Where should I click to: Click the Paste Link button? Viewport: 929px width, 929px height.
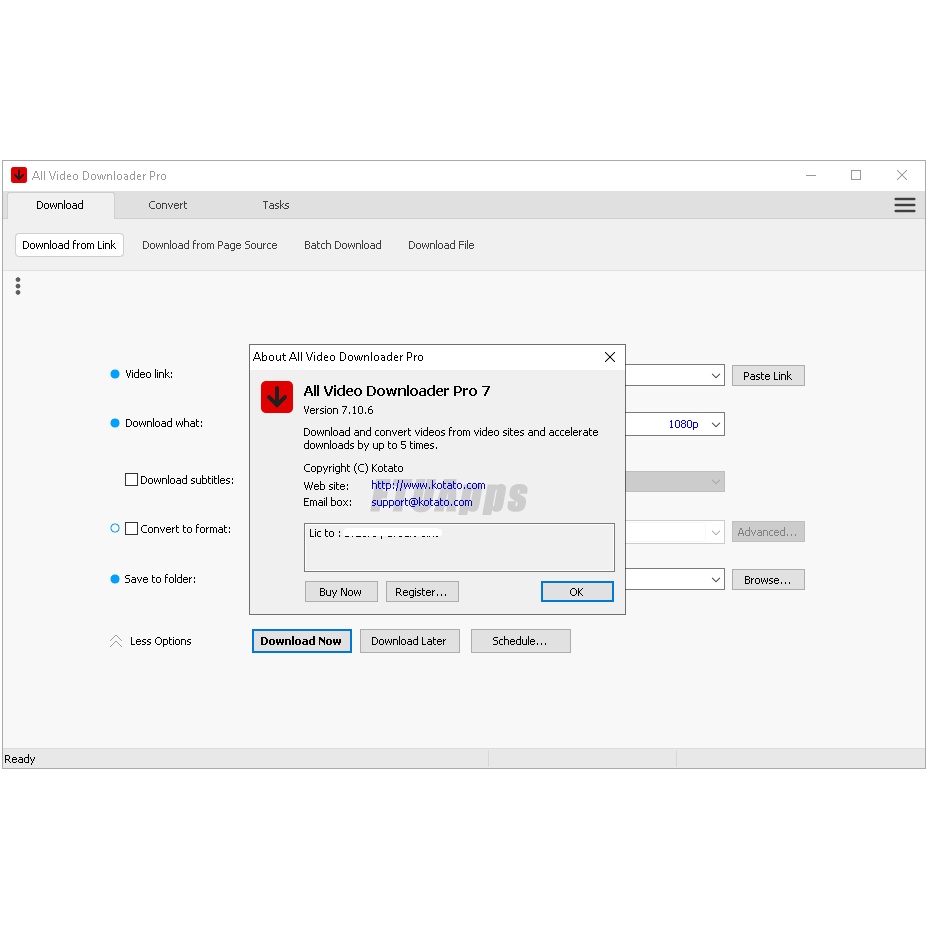pos(767,375)
